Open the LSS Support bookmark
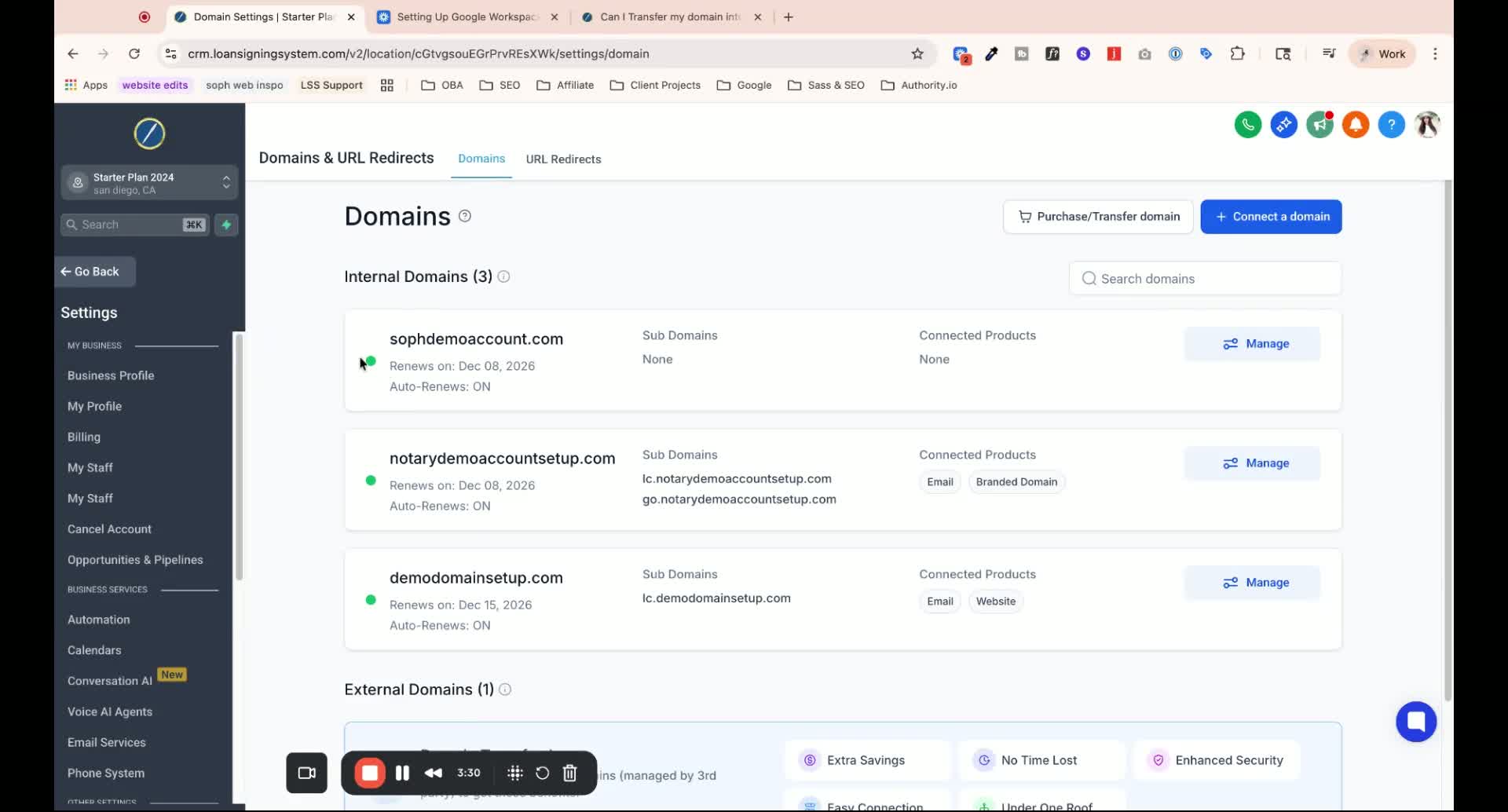Viewport: 1508px width, 812px height. tap(331, 85)
